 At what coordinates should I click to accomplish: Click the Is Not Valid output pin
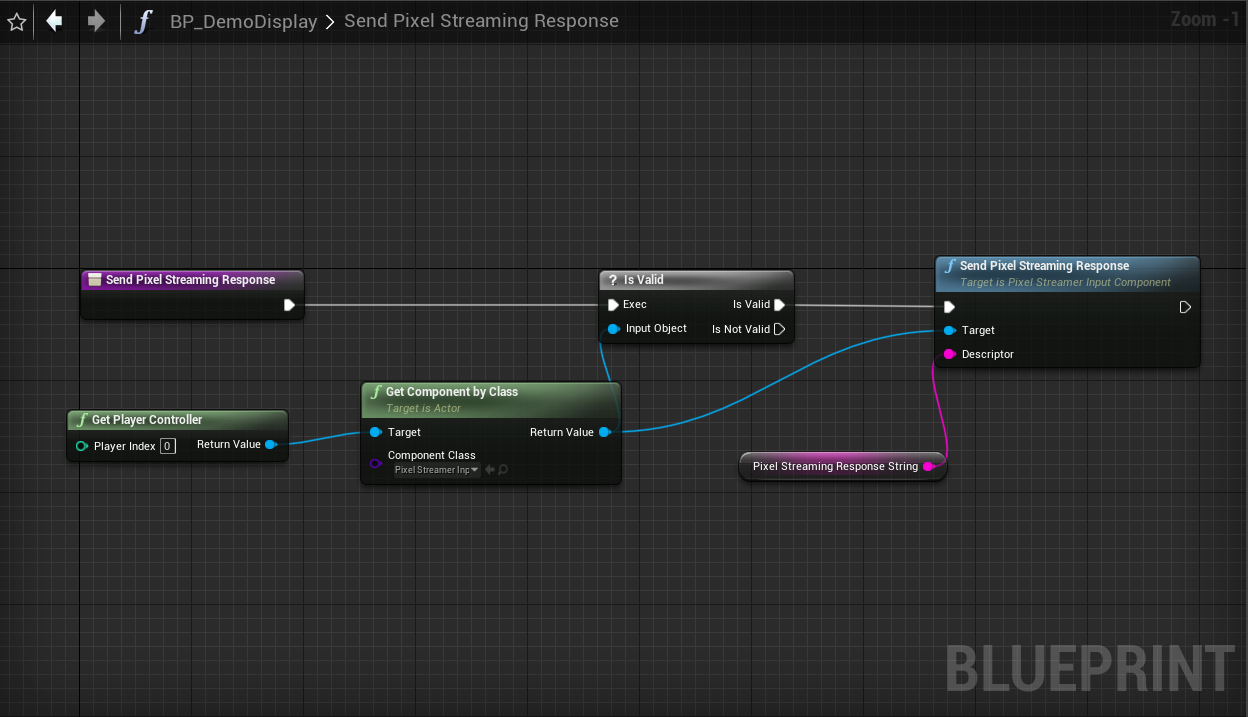pos(780,329)
